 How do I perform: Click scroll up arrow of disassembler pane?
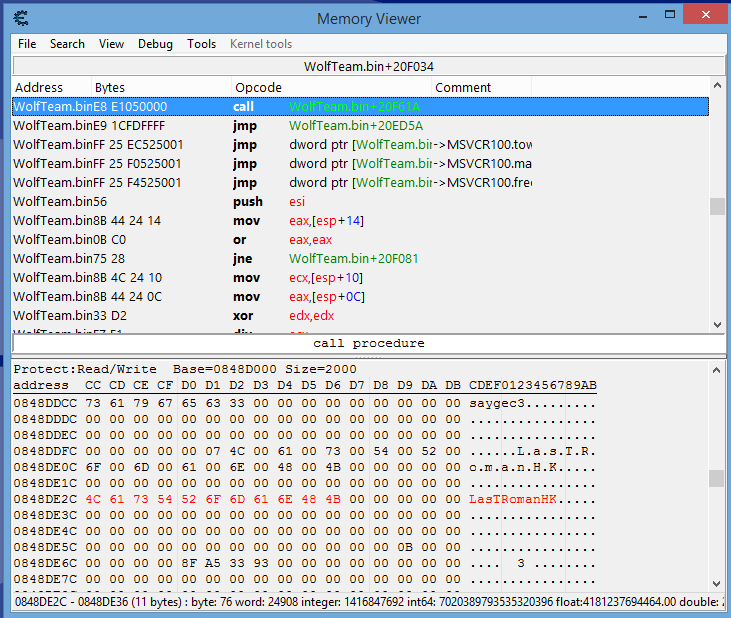(717, 85)
